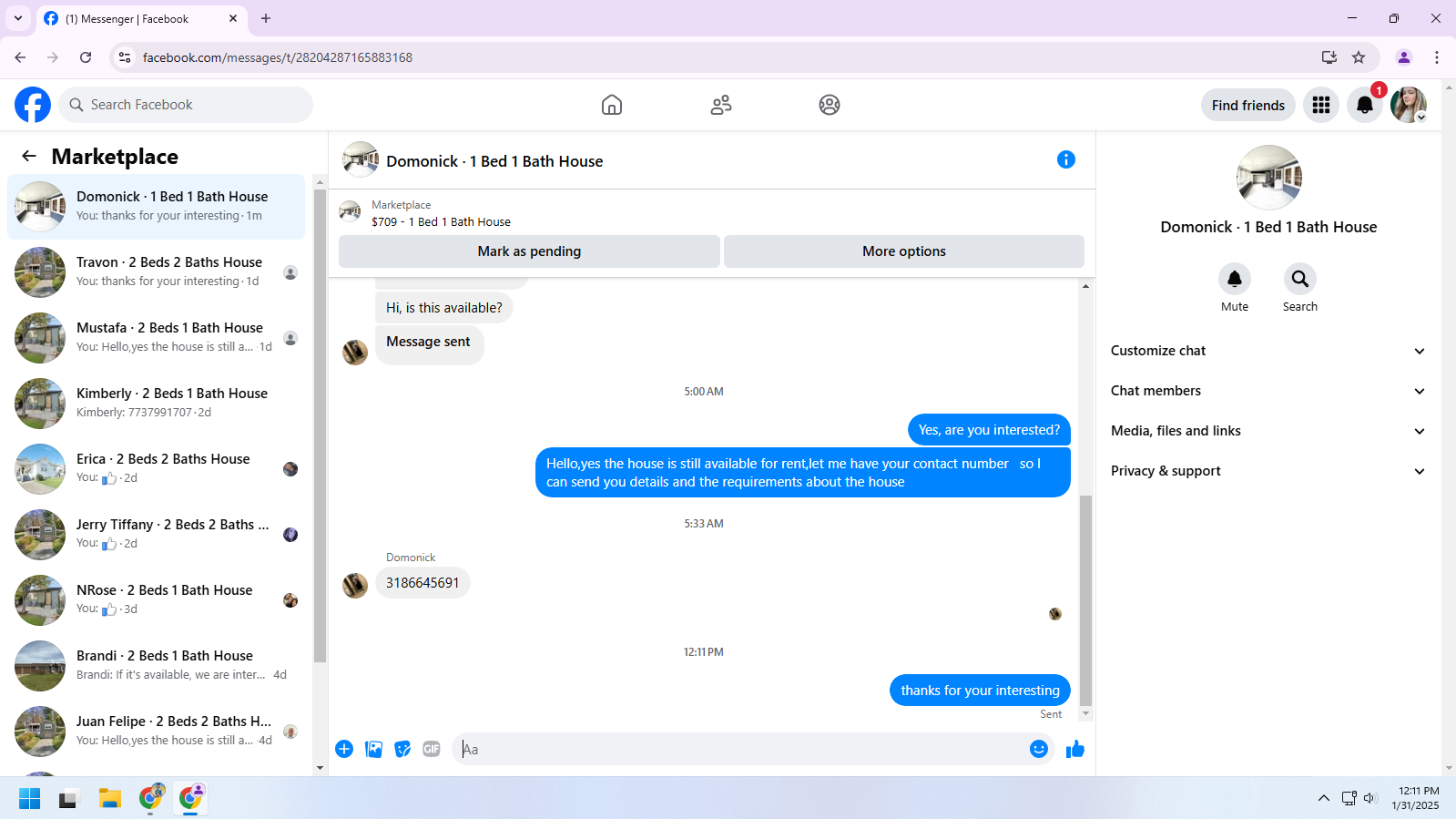The height and width of the screenshot is (819, 1456).
Task: Click the "thanks for your interesting" sent bubble
Action: pyautogui.click(x=981, y=691)
